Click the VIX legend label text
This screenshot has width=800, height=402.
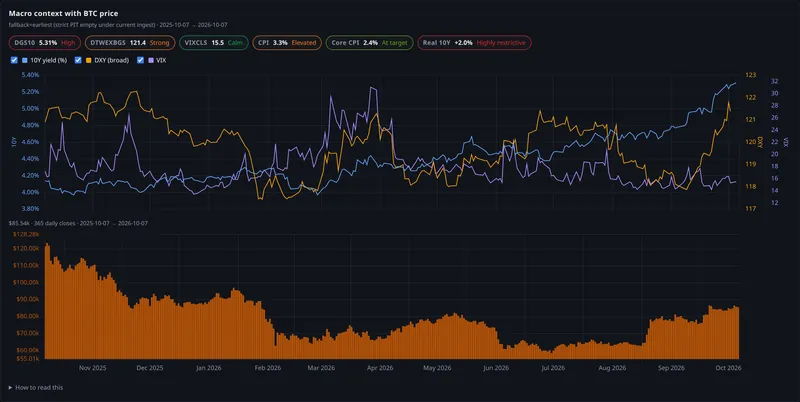pos(161,60)
